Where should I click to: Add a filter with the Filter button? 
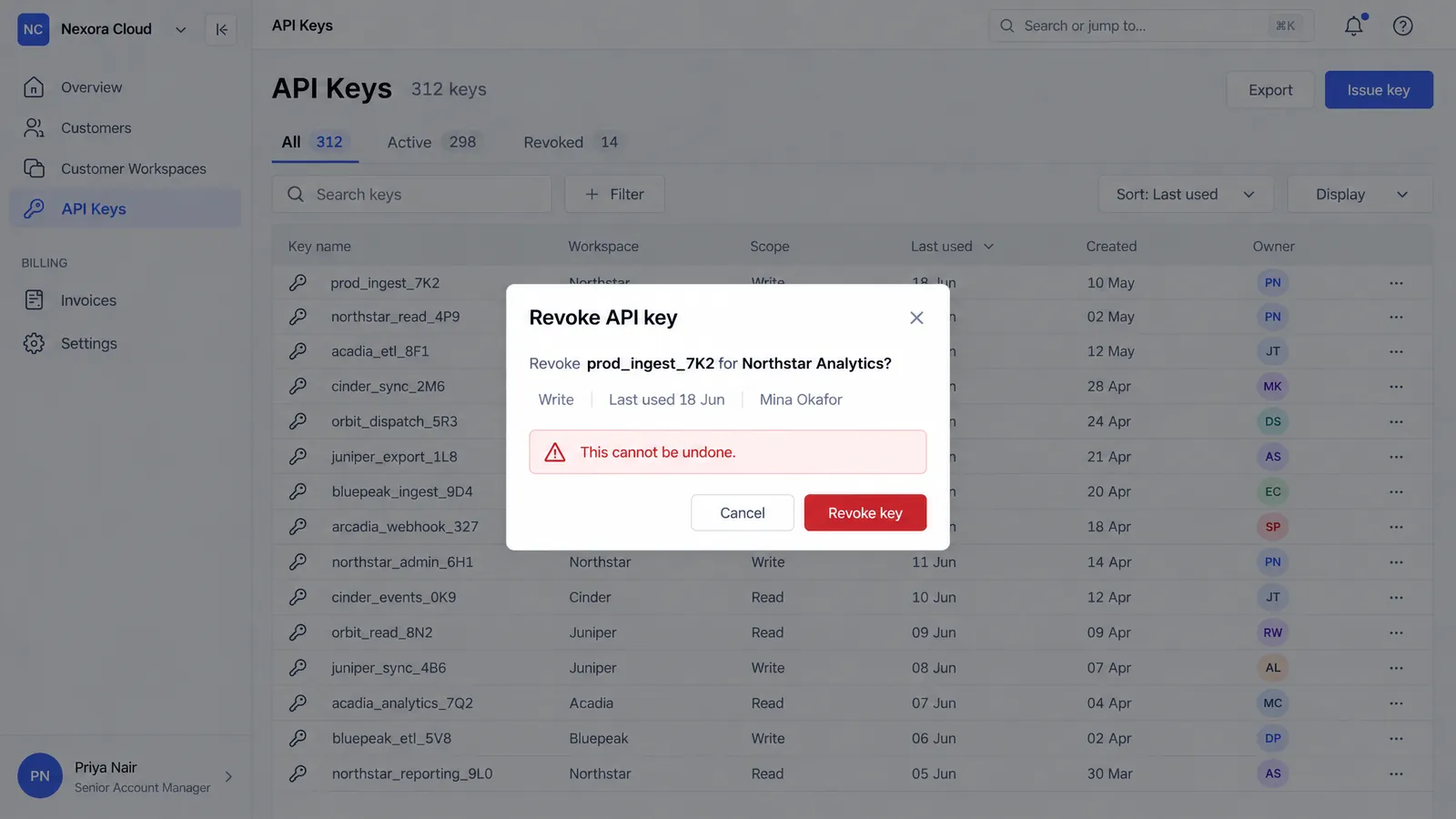(614, 194)
